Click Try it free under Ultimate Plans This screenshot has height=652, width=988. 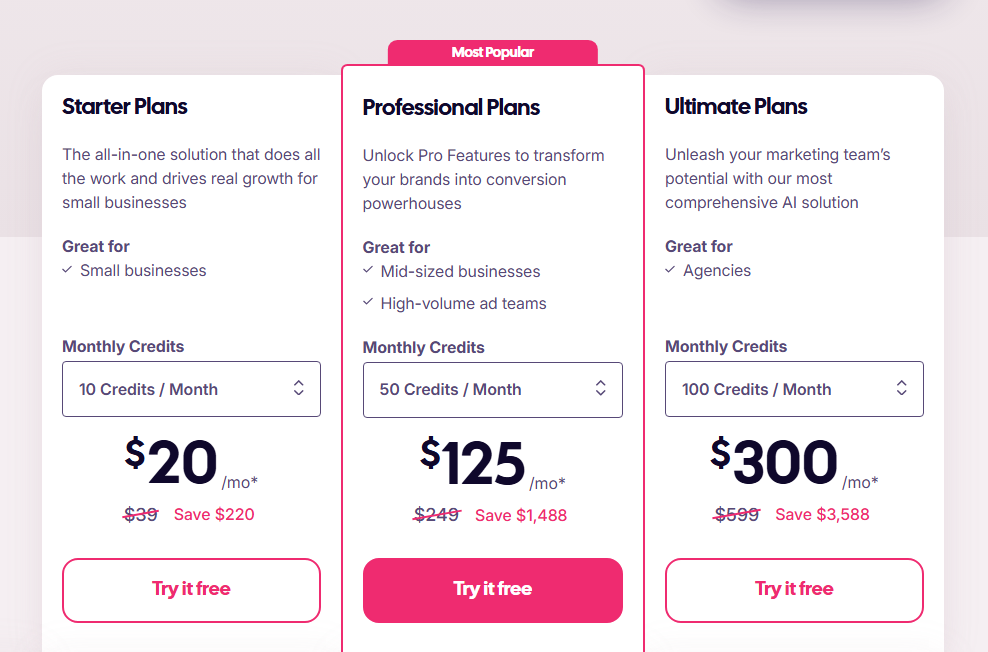(x=794, y=590)
